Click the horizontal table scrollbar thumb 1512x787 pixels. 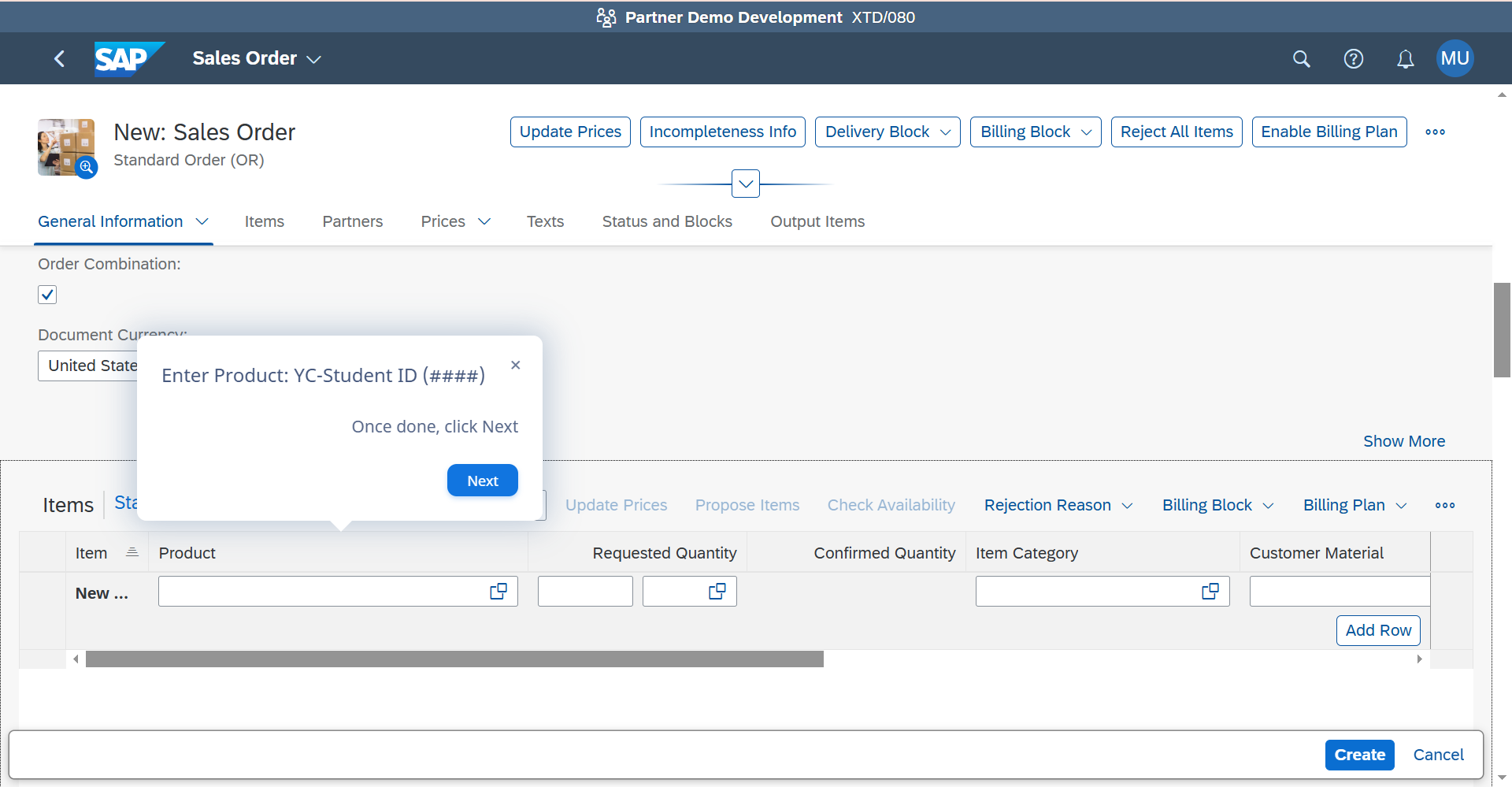pyautogui.click(x=454, y=659)
